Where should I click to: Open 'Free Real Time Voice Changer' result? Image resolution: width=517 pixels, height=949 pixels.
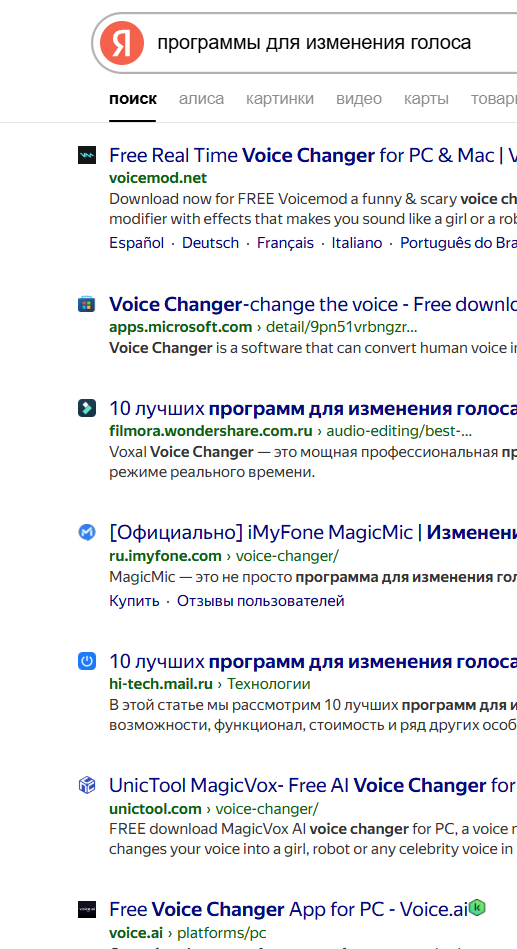(x=313, y=156)
